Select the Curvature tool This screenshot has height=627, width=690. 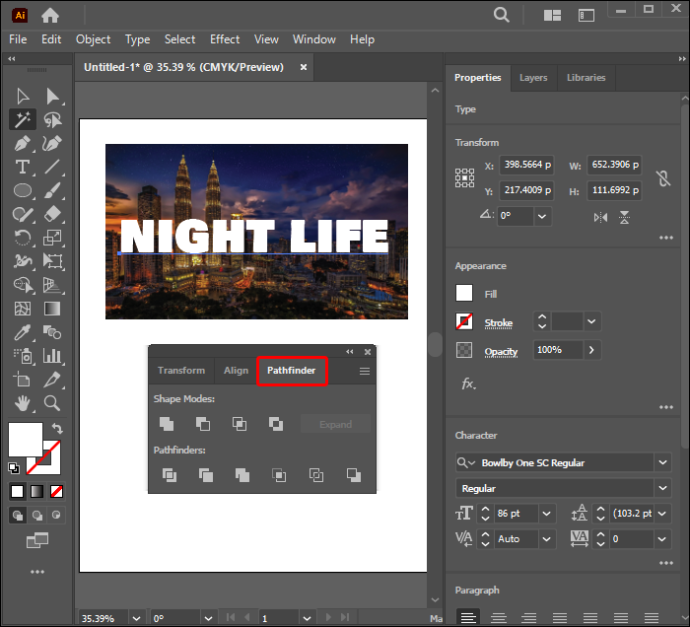click(52, 143)
